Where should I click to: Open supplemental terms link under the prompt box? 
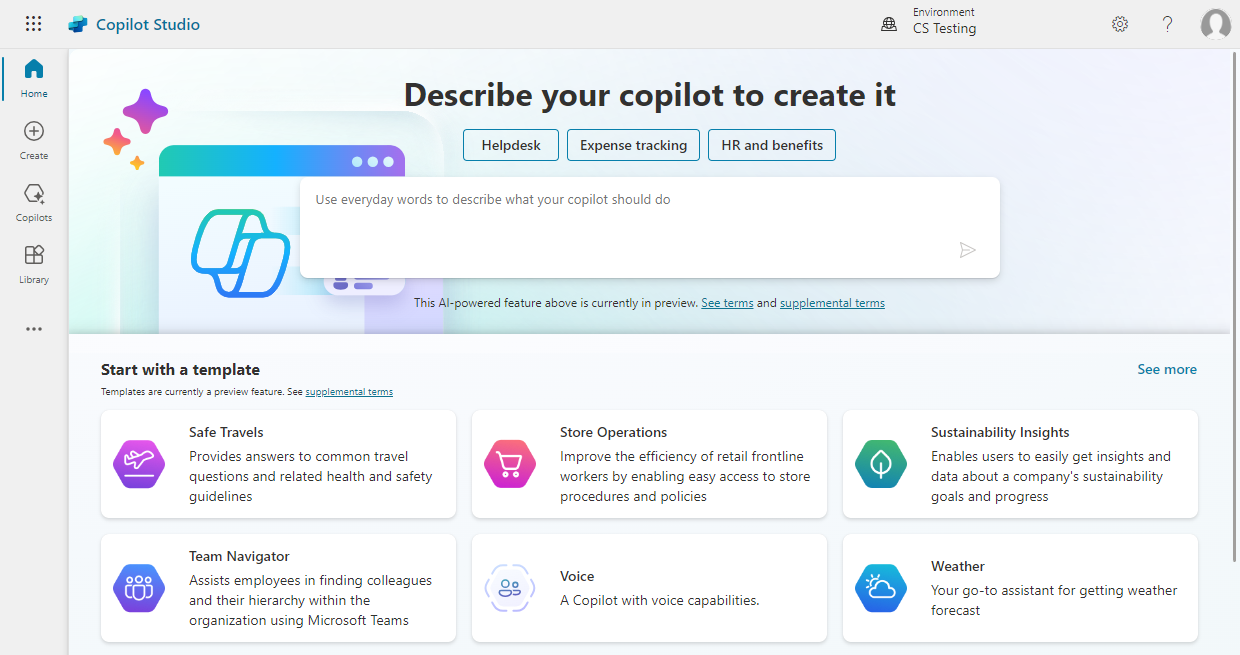point(832,303)
